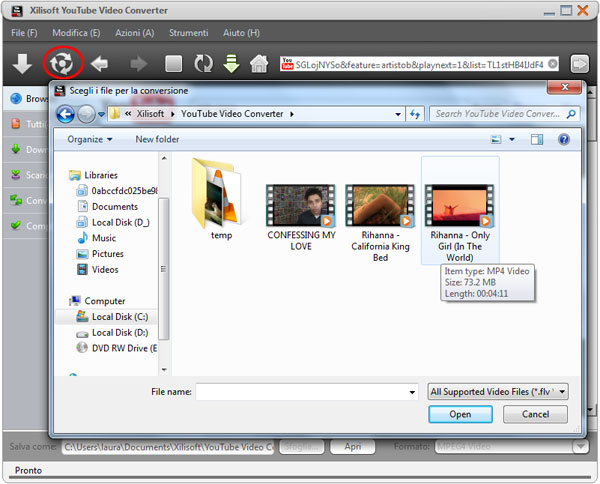Screen dimensions: 600x484
Task: Click the Sfoglia button in main window
Action: coord(302,447)
